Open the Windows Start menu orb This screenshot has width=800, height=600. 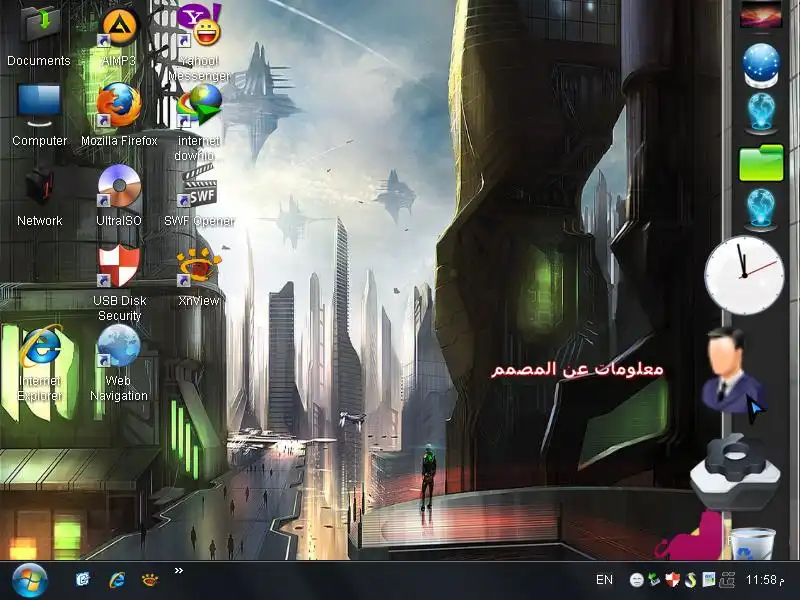30,581
